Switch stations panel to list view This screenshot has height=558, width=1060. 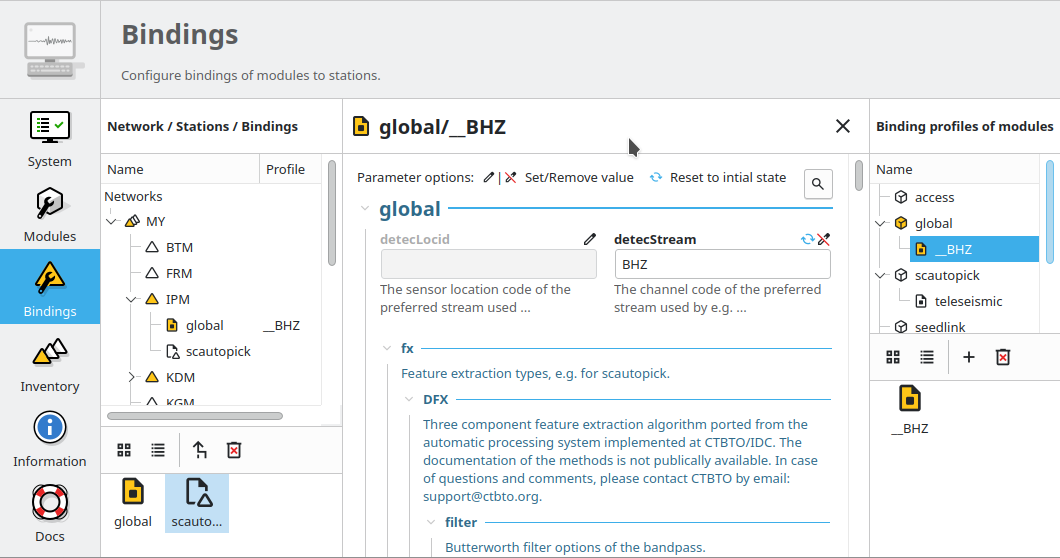(x=158, y=450)
